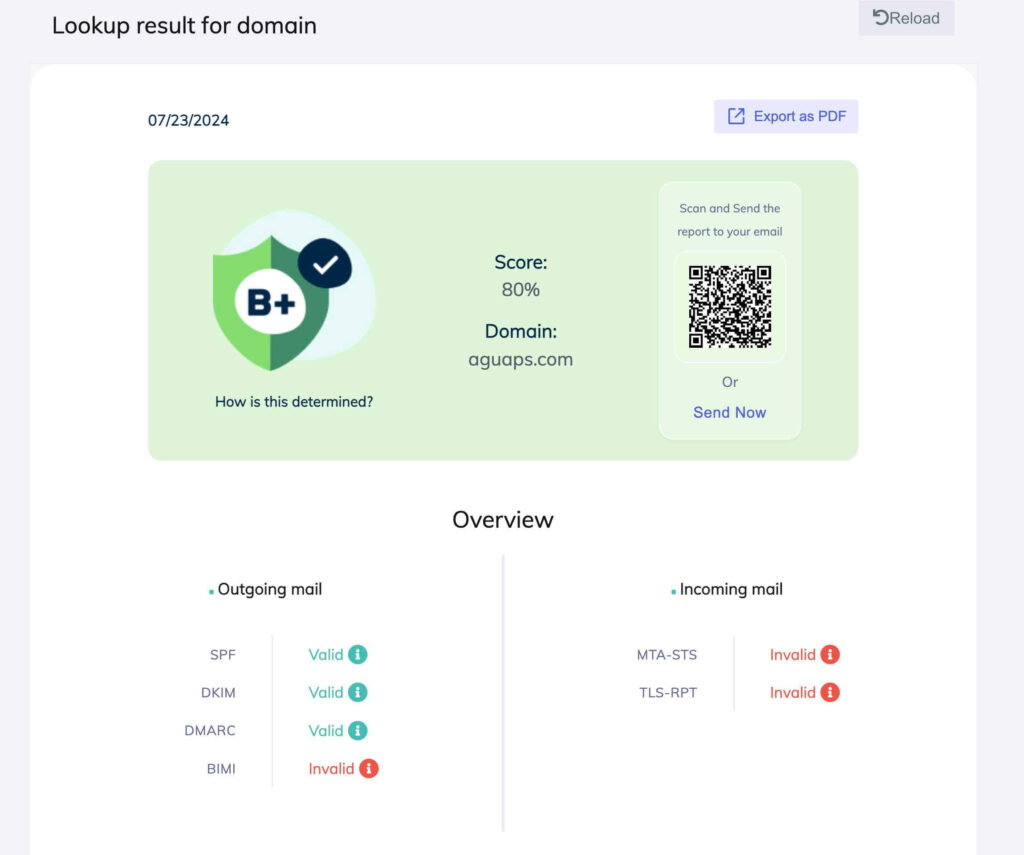Select the BIMI 'Invalid' status text
This screenshot has width=1024, height=855.
331,769
